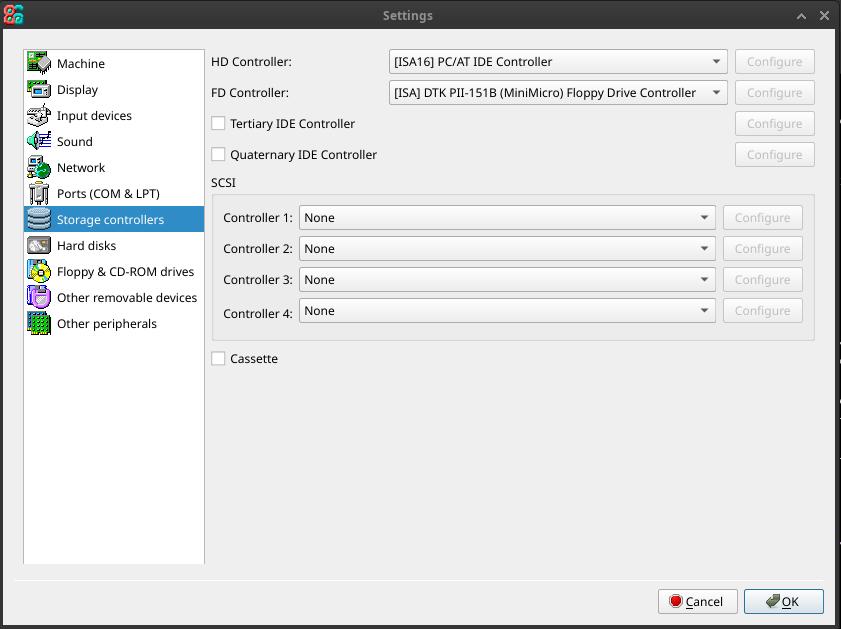Select the Display monitor icon
This screenshot has width=841, height=629.
(x=39, y=90)
